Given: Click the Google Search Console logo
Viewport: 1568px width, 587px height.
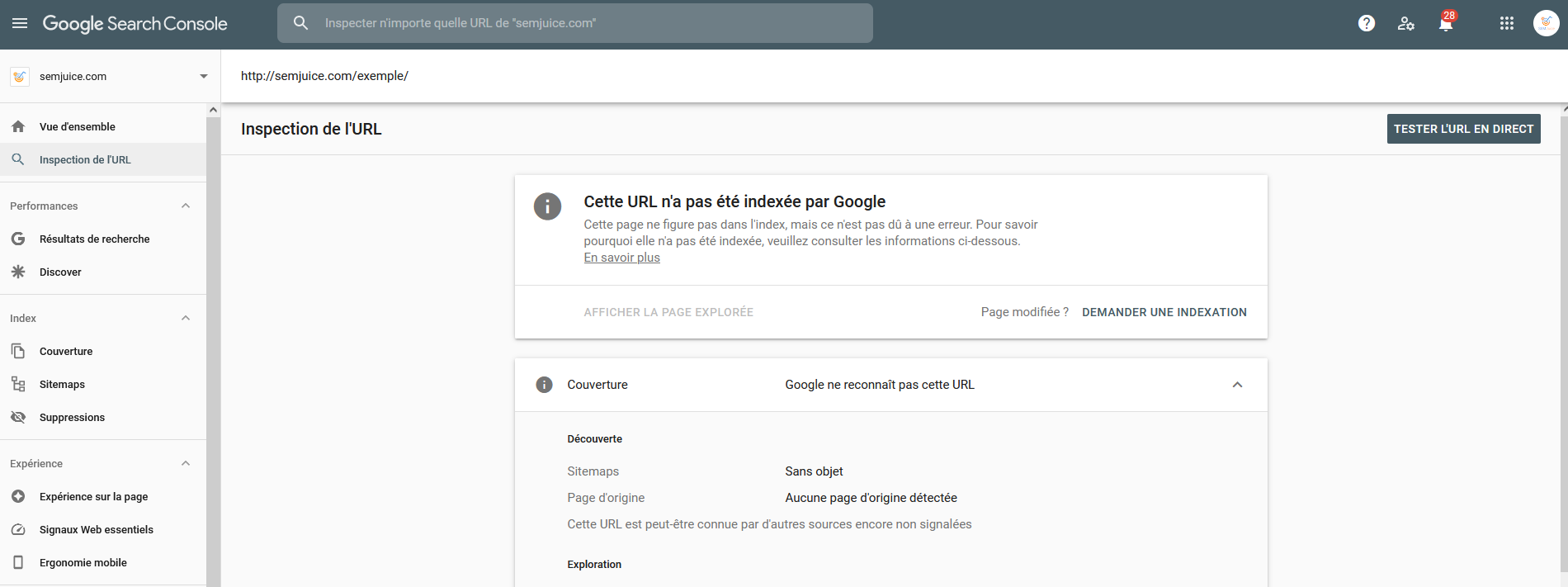Looking at the screenshot, I should (x=135, y=24).
